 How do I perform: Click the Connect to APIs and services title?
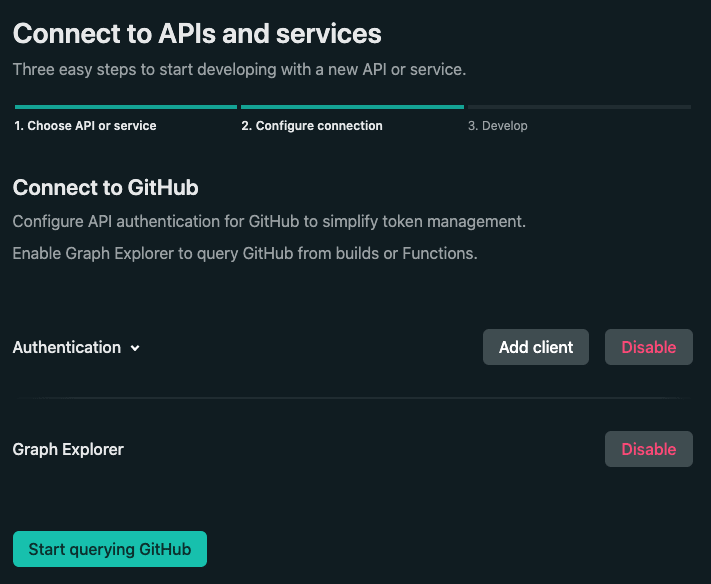click(x=197, y=34)
